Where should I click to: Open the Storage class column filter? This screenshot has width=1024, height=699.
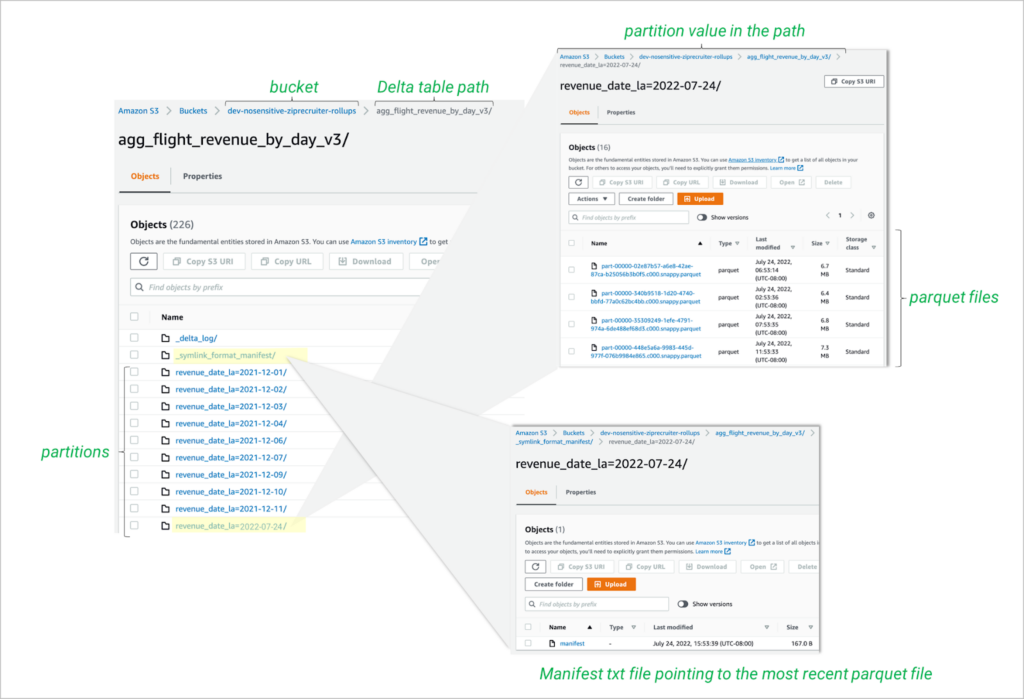pyautogui.click(x=875, y=246)
